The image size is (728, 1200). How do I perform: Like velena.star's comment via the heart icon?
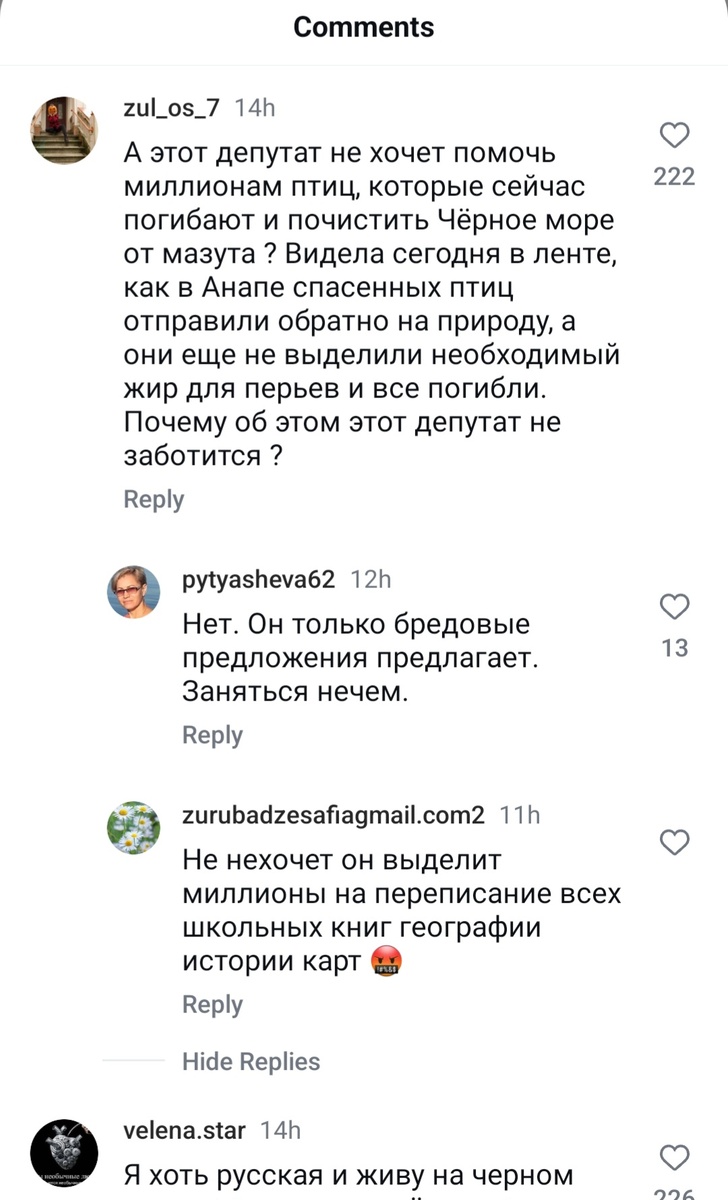click(673, 1155)
